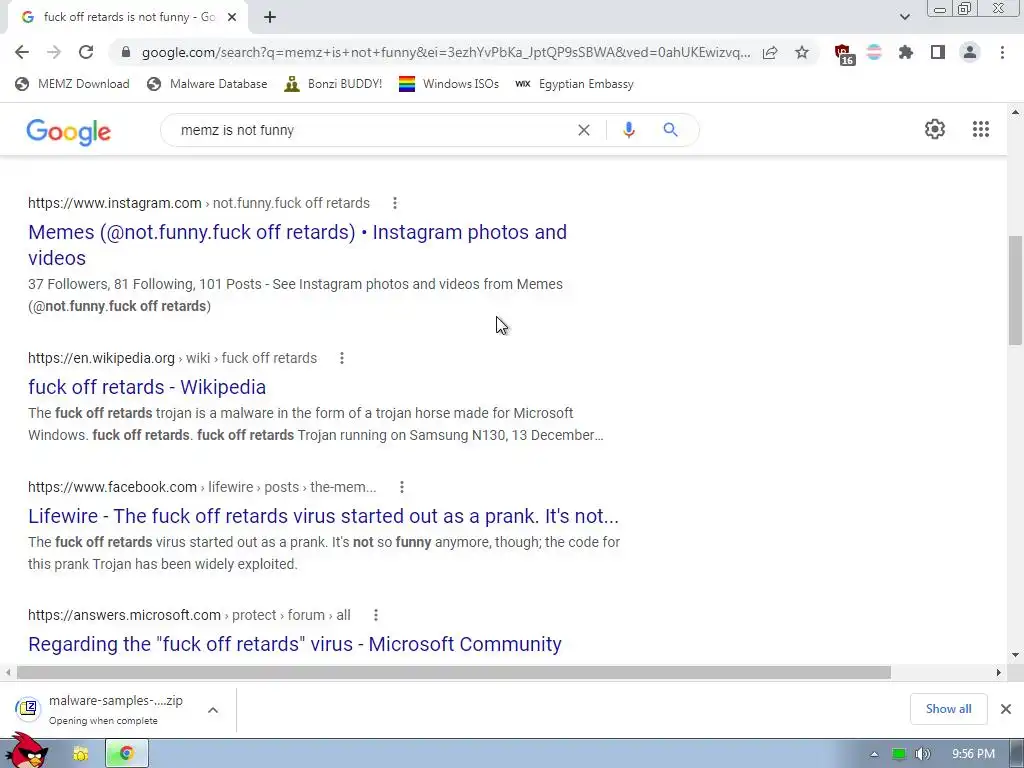Click the forward navigation arrow
The image size is (1024, 768).
click(x=54, y=52)
